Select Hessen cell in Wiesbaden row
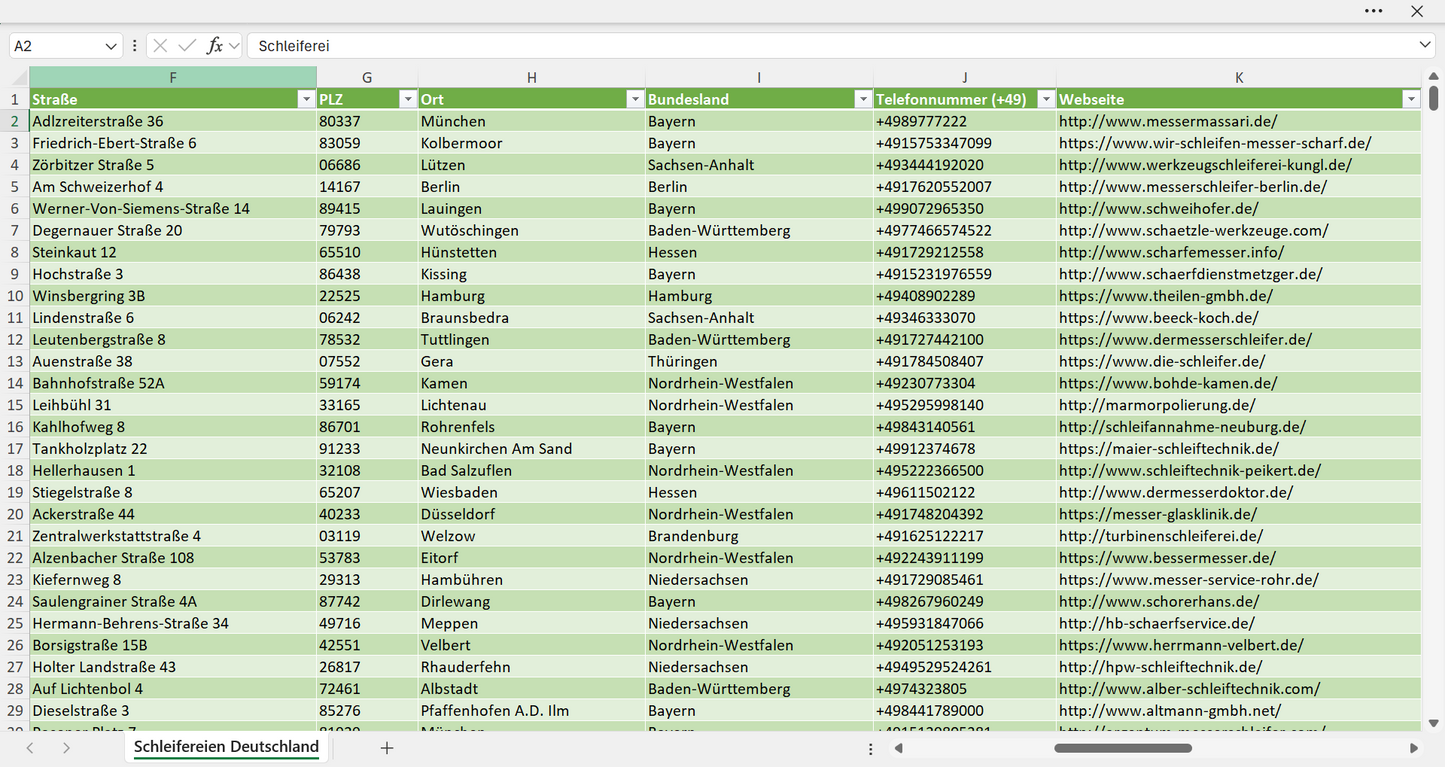This screenshot has width=1445, height=767. (759, 492)
